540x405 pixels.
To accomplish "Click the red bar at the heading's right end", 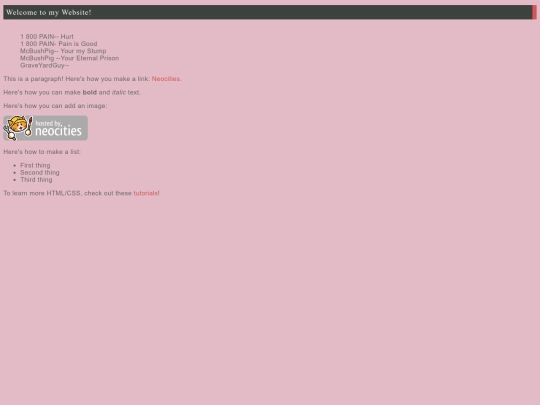I will click(x=534, y=12).
